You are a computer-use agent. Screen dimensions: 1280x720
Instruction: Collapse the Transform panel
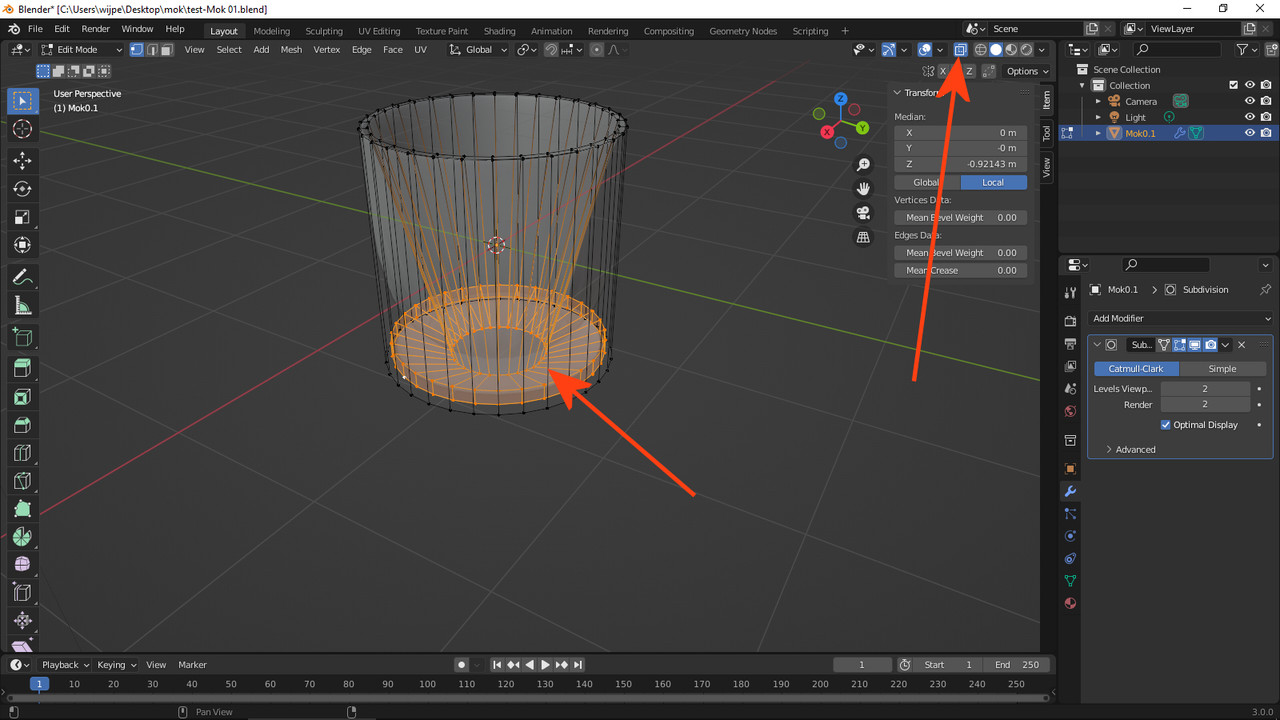coord(897,93)
